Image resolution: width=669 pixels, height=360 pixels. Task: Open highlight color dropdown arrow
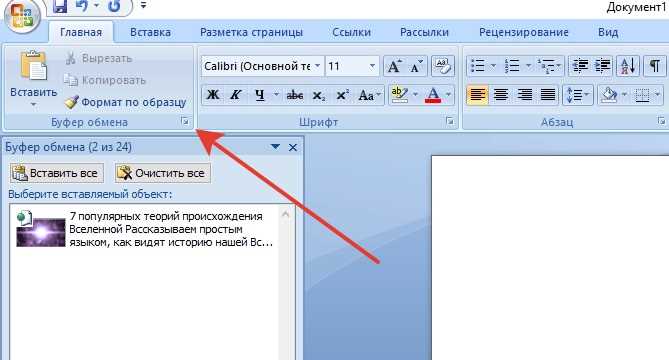click(415, 95)
